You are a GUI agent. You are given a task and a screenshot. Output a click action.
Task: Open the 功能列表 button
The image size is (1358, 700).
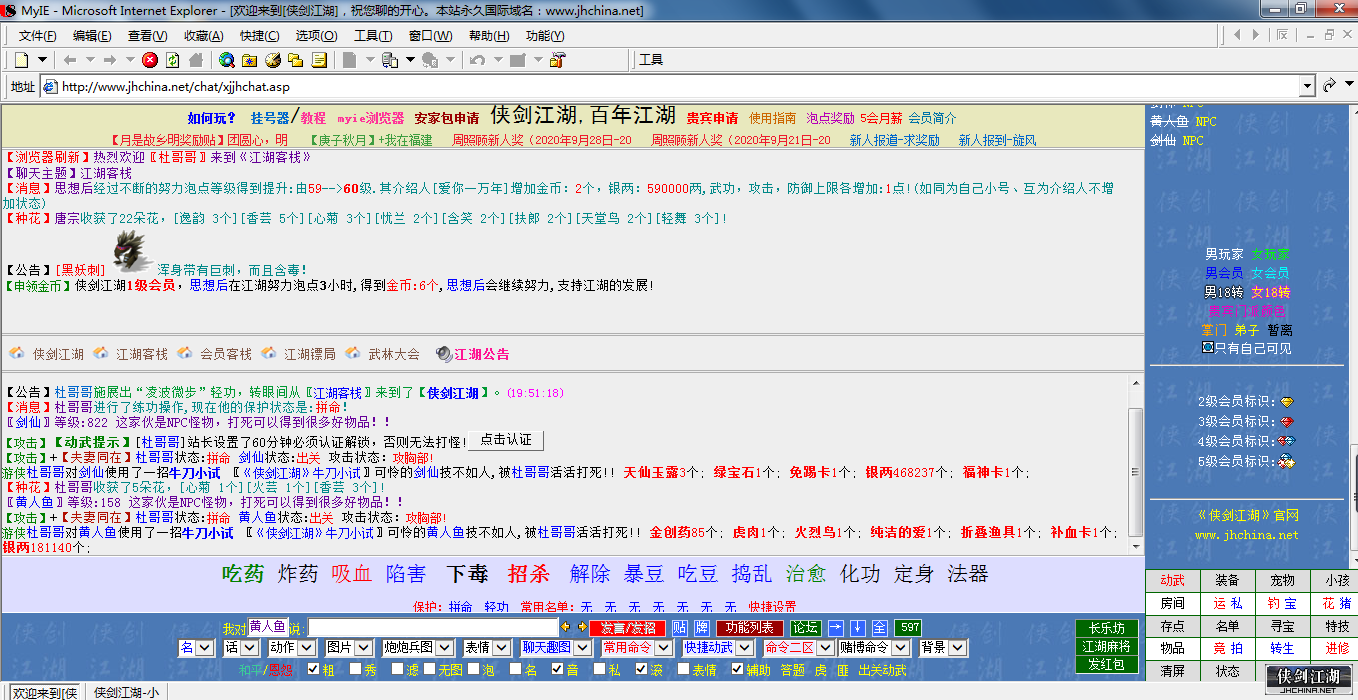coord(750,628)
